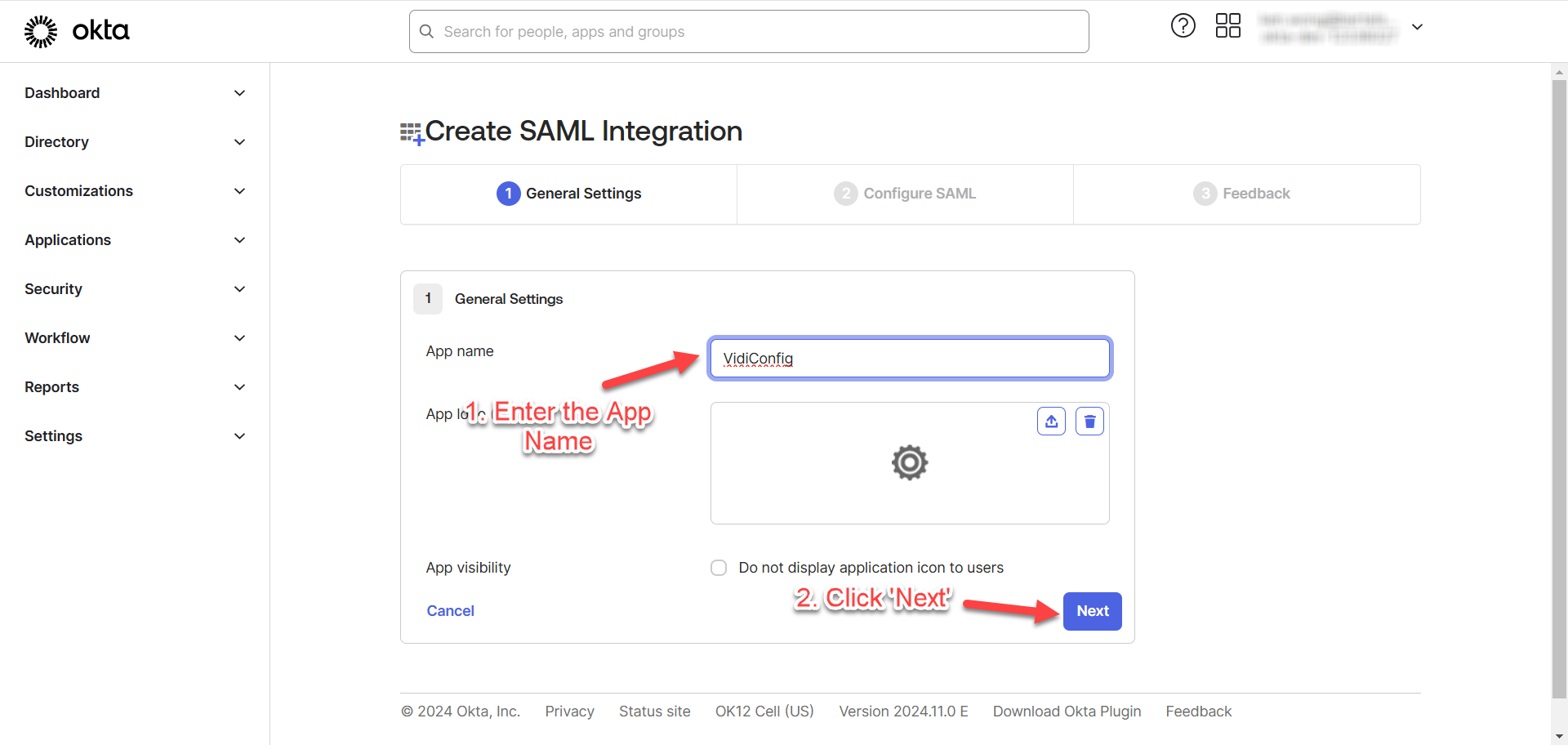
Task: Select the Configure SAML step tab
Action: pyautogui.click(x=905, y=194)
